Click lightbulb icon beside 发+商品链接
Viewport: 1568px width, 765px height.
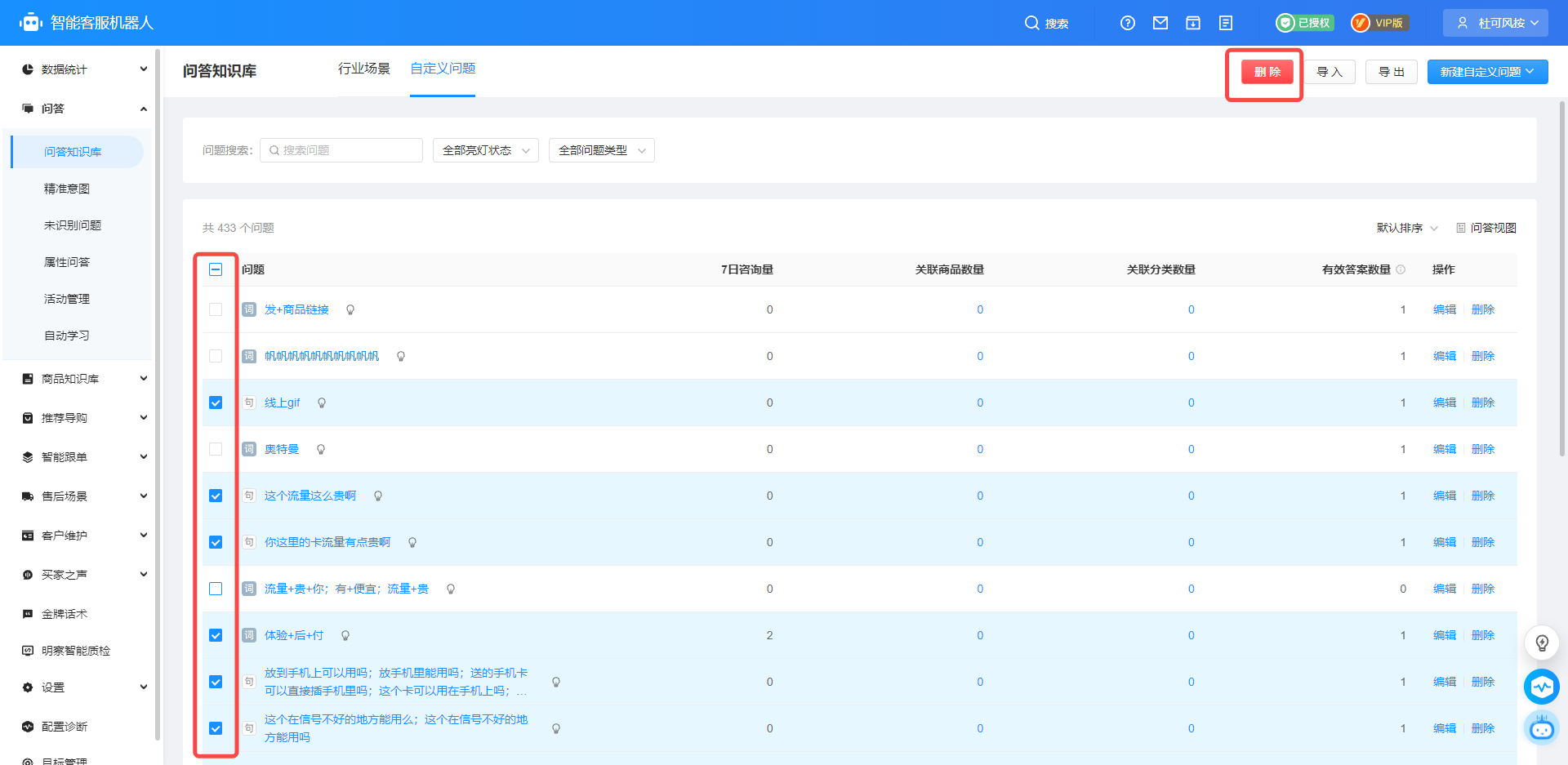tap(350, 310)
